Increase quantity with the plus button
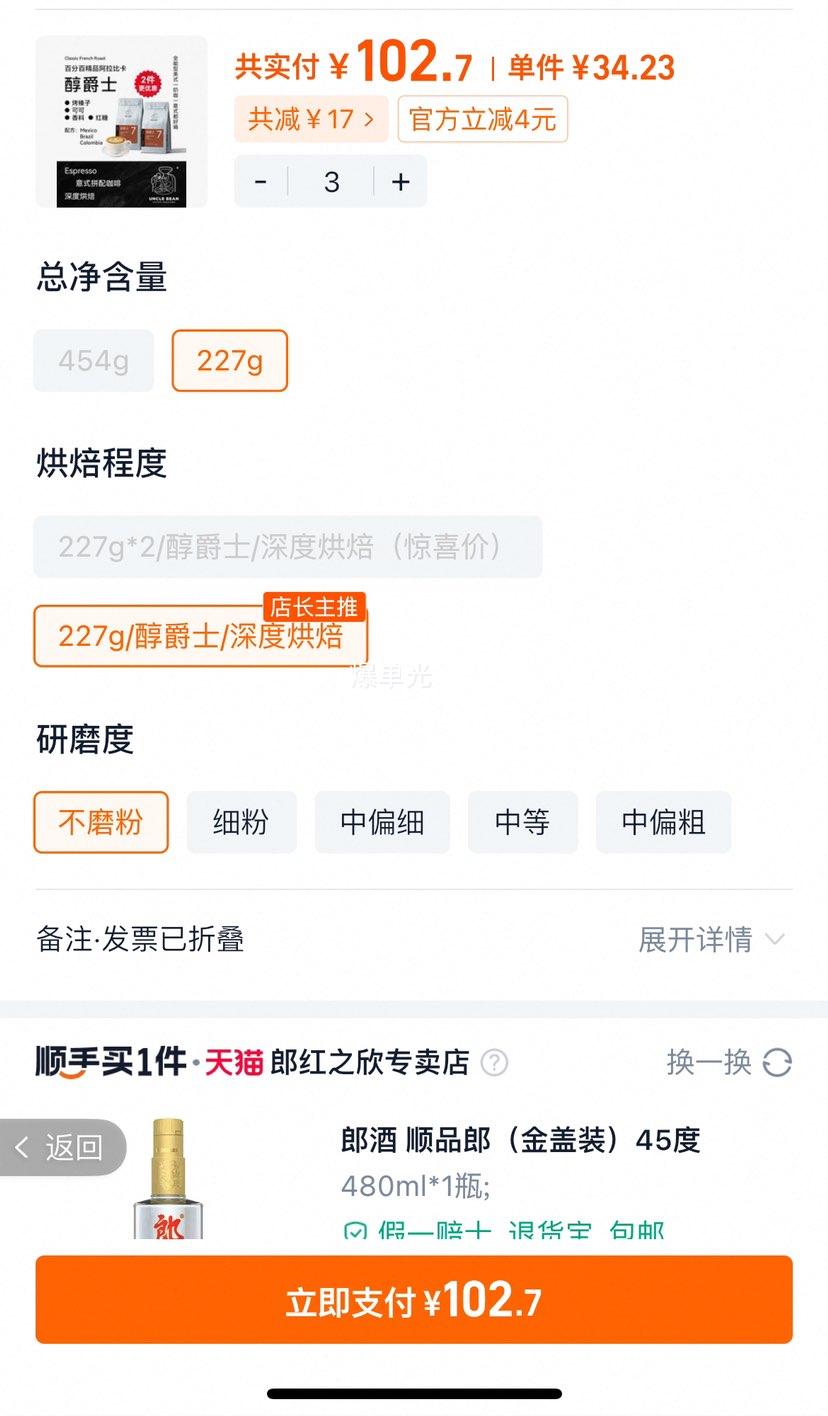Screen dimensions: 828x1416 point(401,181)
